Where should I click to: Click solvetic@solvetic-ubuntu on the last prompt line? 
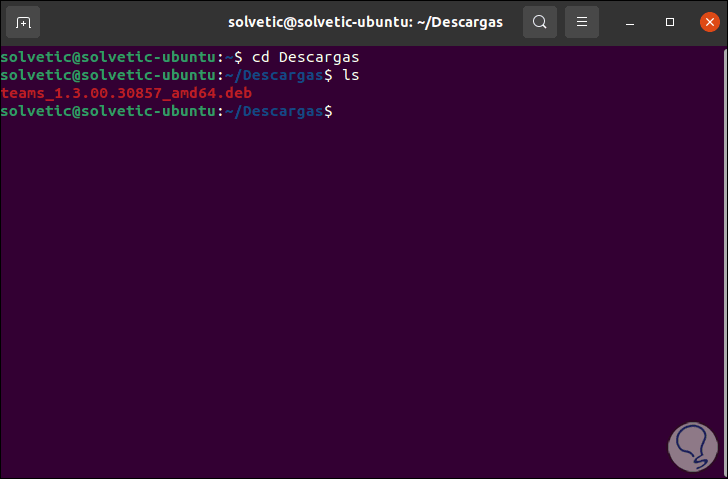coord(109,112)
